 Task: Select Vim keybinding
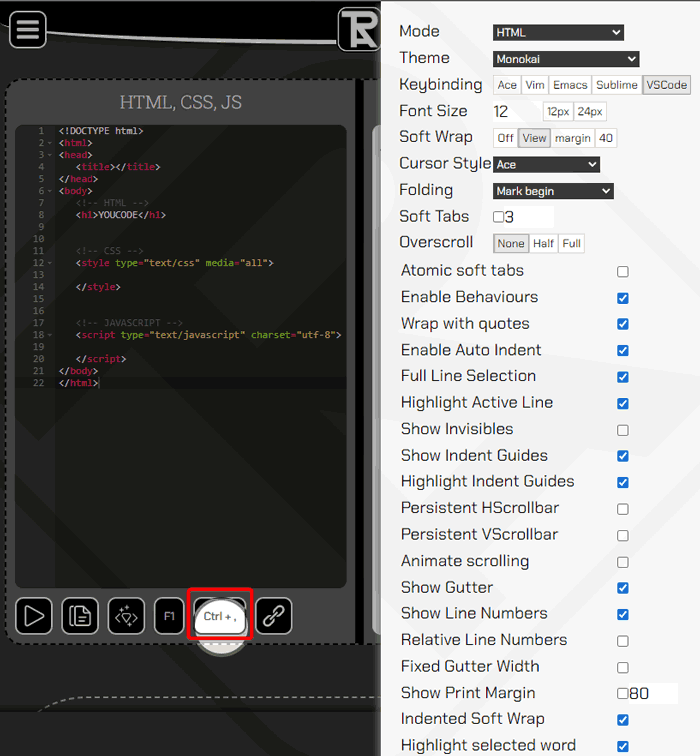click(x=535, y=85)
